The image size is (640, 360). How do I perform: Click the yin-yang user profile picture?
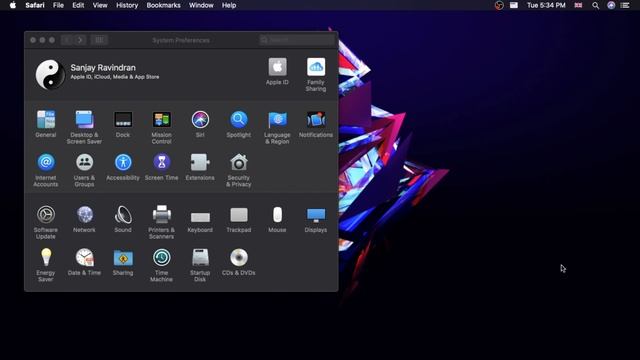click(50, 74)
